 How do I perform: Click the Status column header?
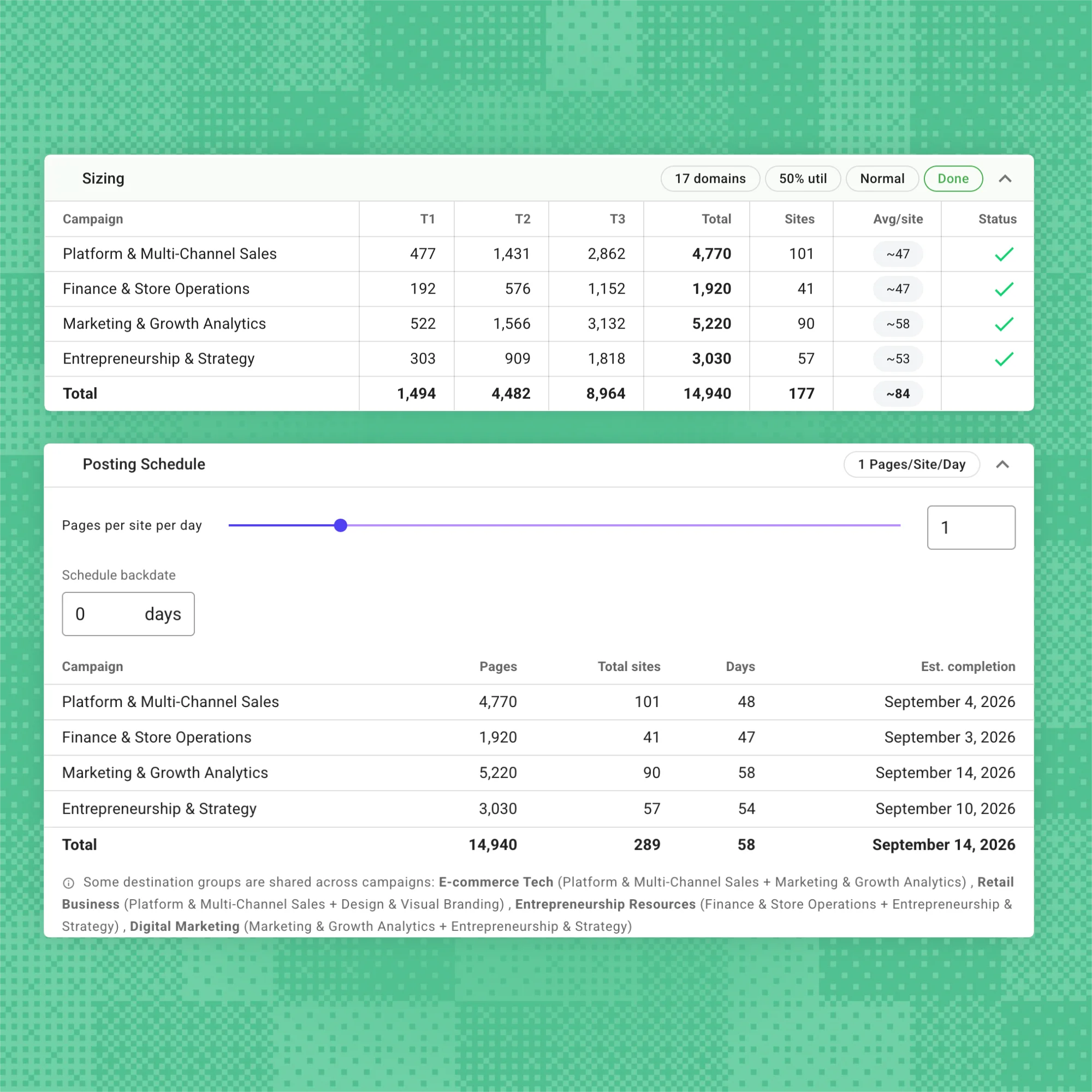click(997, 219)
